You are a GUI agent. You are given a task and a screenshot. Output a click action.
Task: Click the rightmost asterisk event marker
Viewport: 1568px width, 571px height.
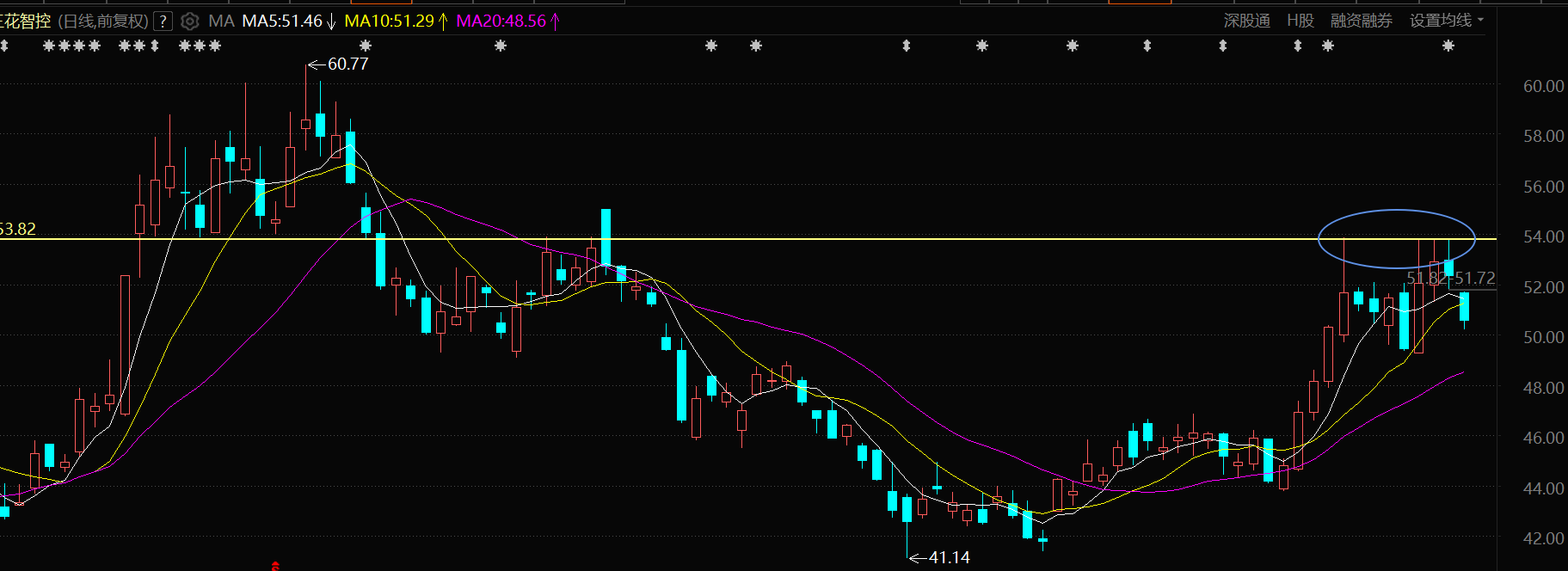[x=1448, y=46]
